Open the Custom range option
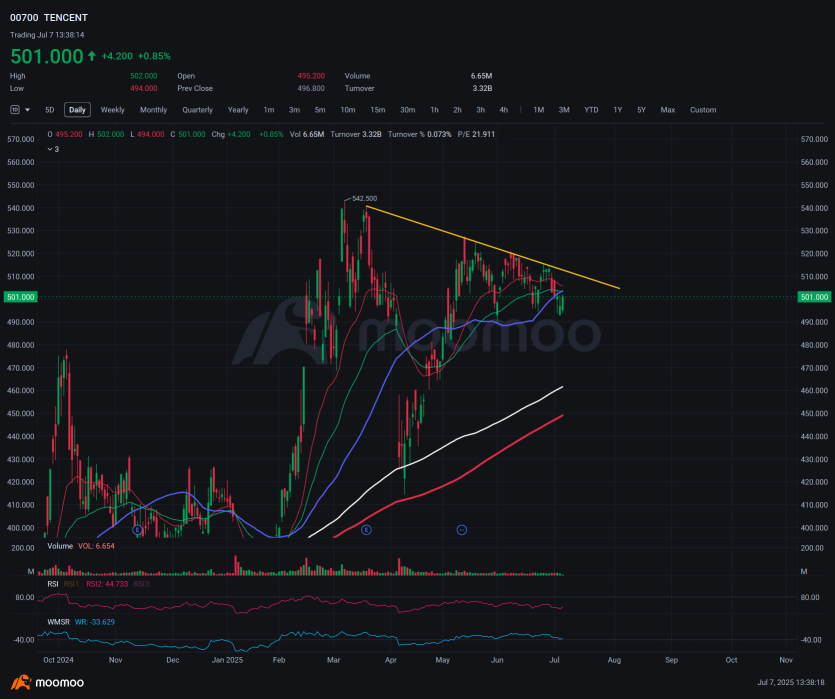This screenshot has height=699, width=835. [x=703, y=110]
